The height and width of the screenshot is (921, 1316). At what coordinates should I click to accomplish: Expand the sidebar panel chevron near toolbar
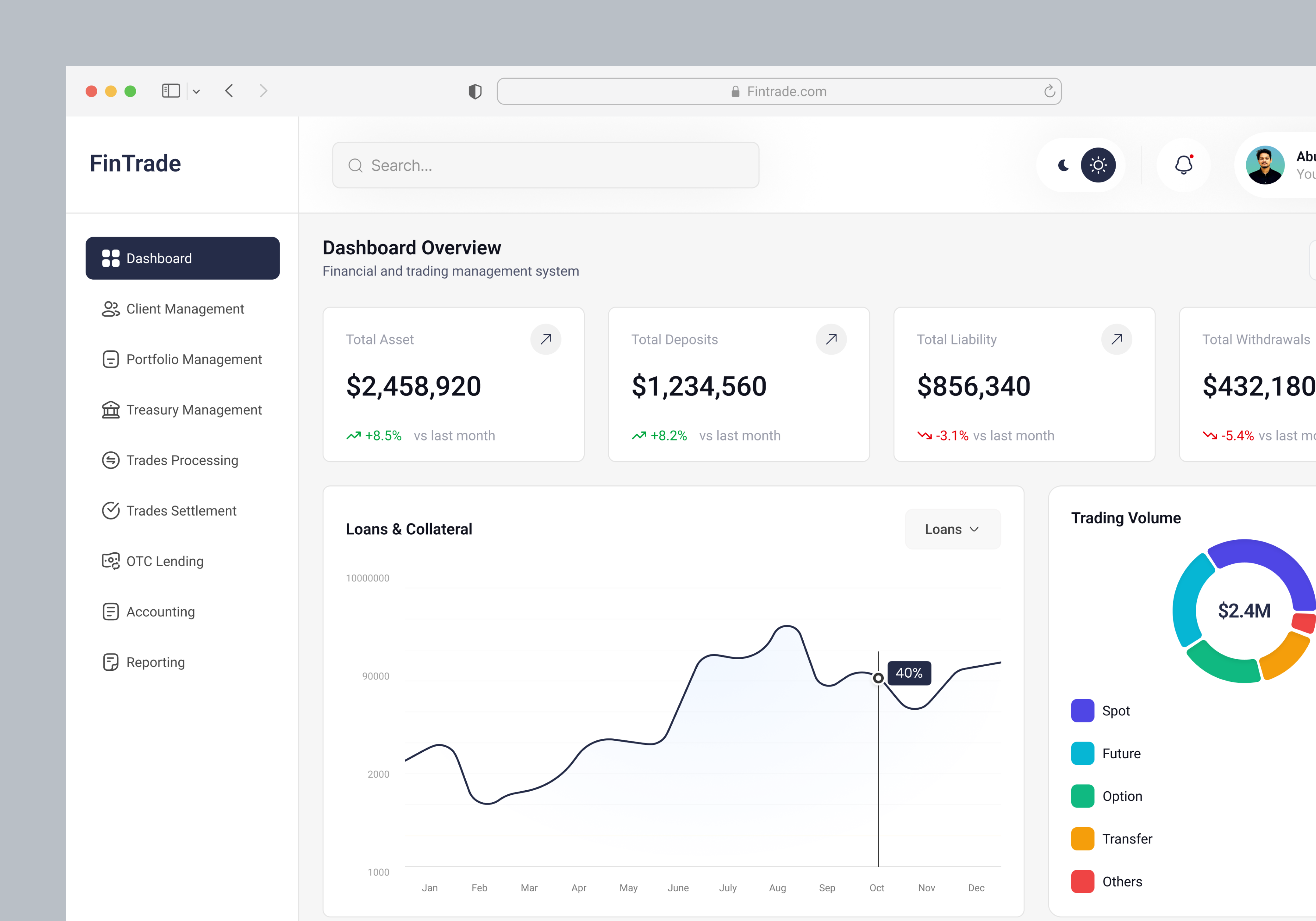click(x=197, y=91)
